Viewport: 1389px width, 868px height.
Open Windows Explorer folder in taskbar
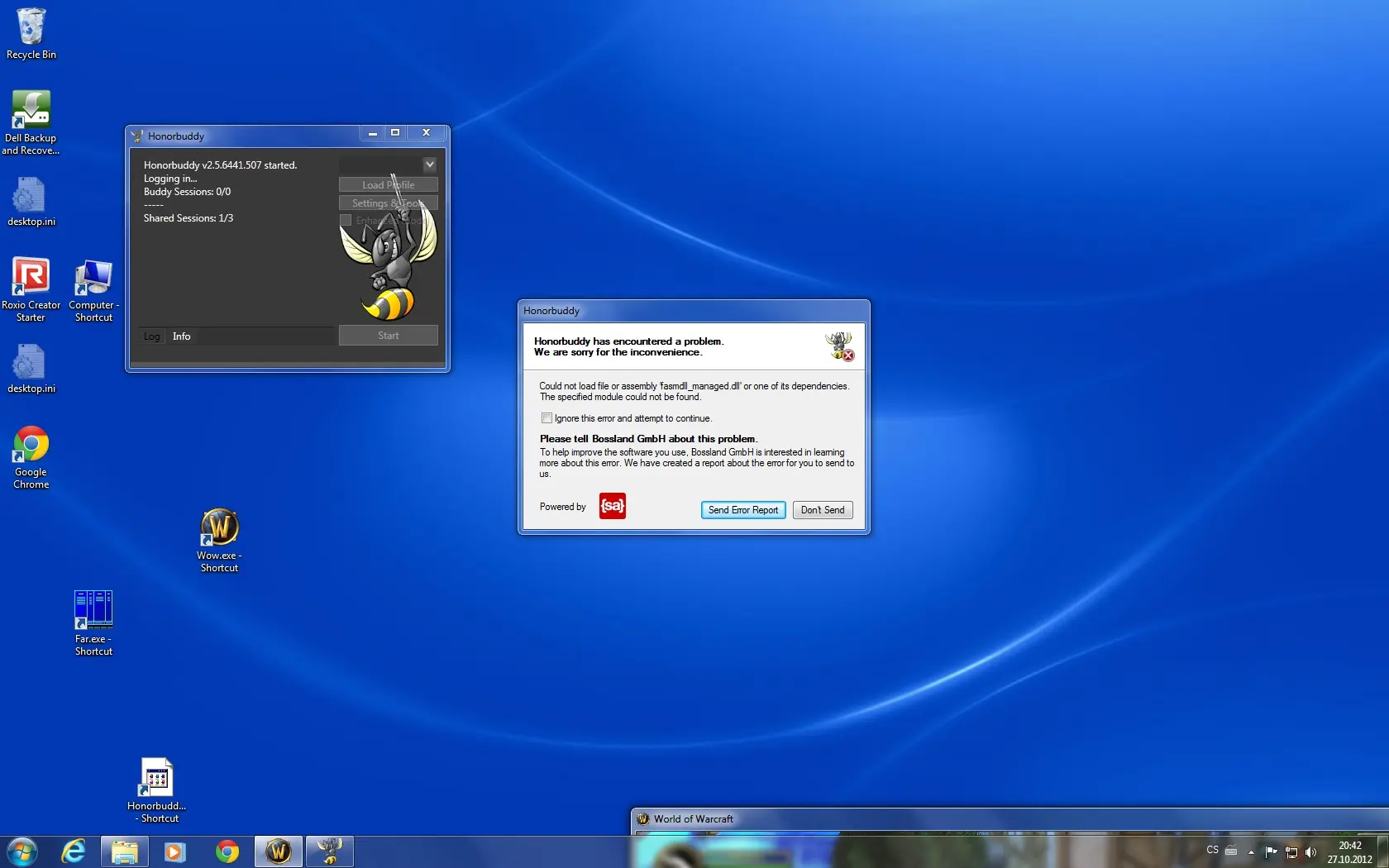tap(125, 851)
